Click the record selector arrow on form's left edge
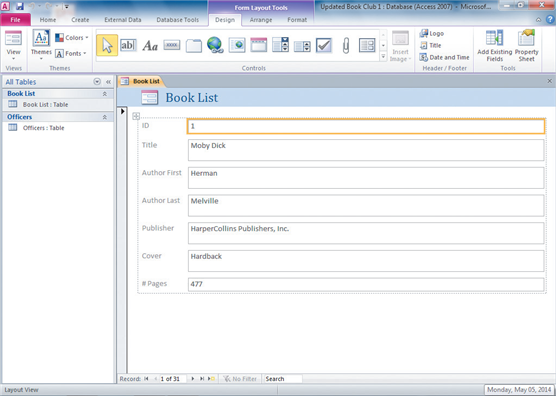The height and width of the screenshot is (396, 556). click(x=123, y=111)
